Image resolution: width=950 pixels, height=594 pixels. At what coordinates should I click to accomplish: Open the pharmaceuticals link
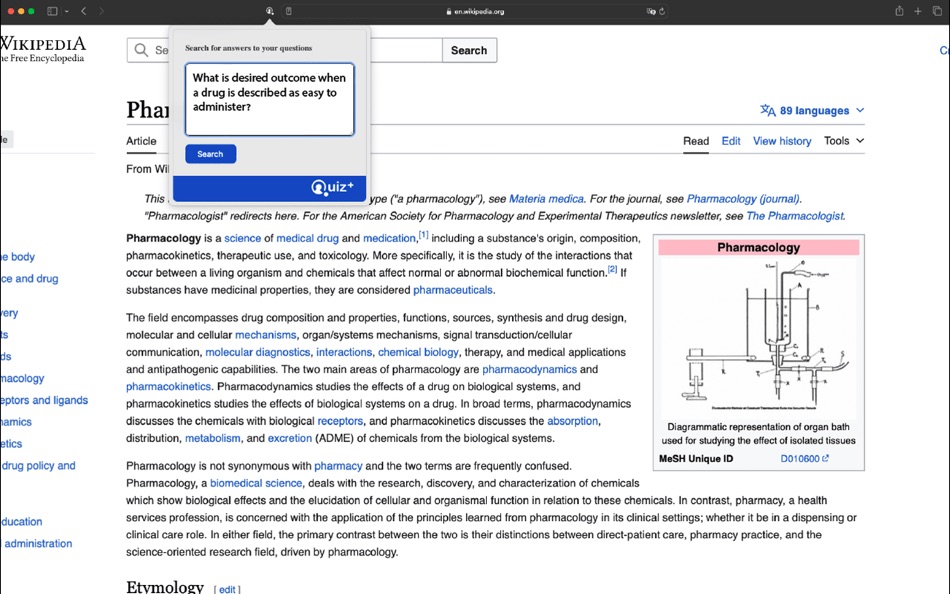[453, 290]
